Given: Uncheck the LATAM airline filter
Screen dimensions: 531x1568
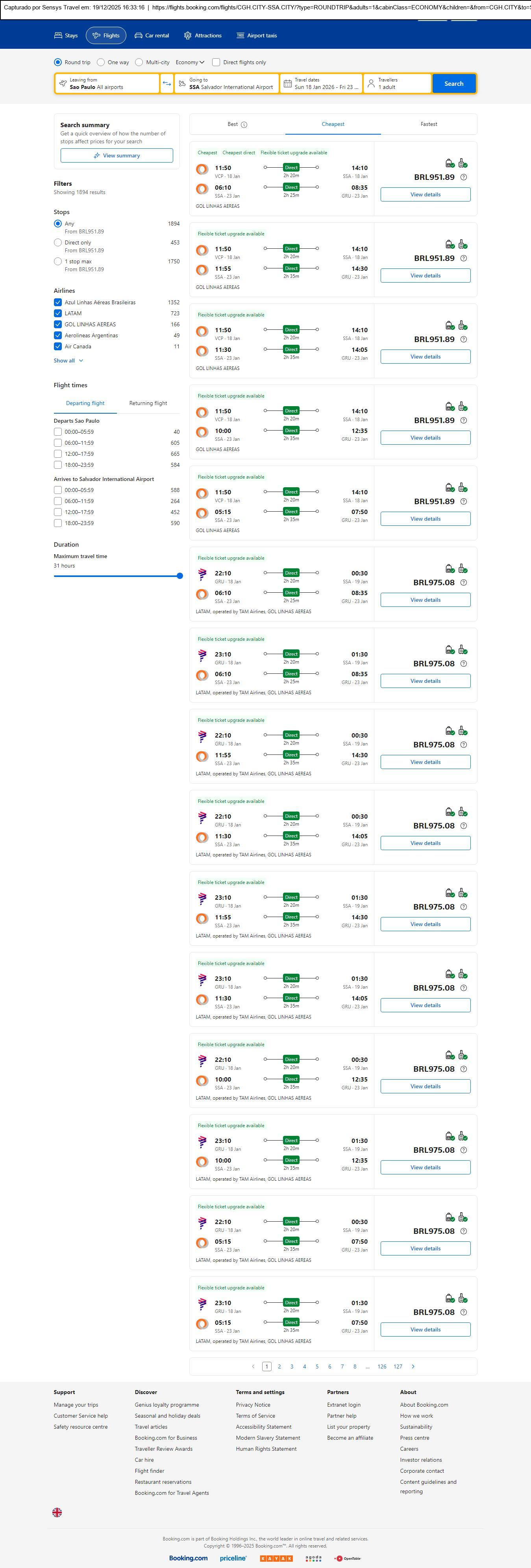Looking at the screenshot, I should 58,313.
